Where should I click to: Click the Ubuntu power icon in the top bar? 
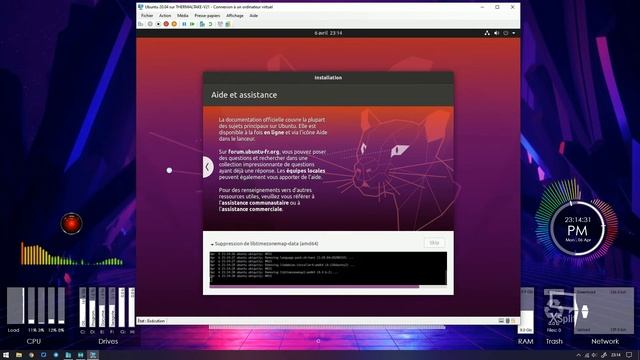pyautogui.click(x=506, y=33)
